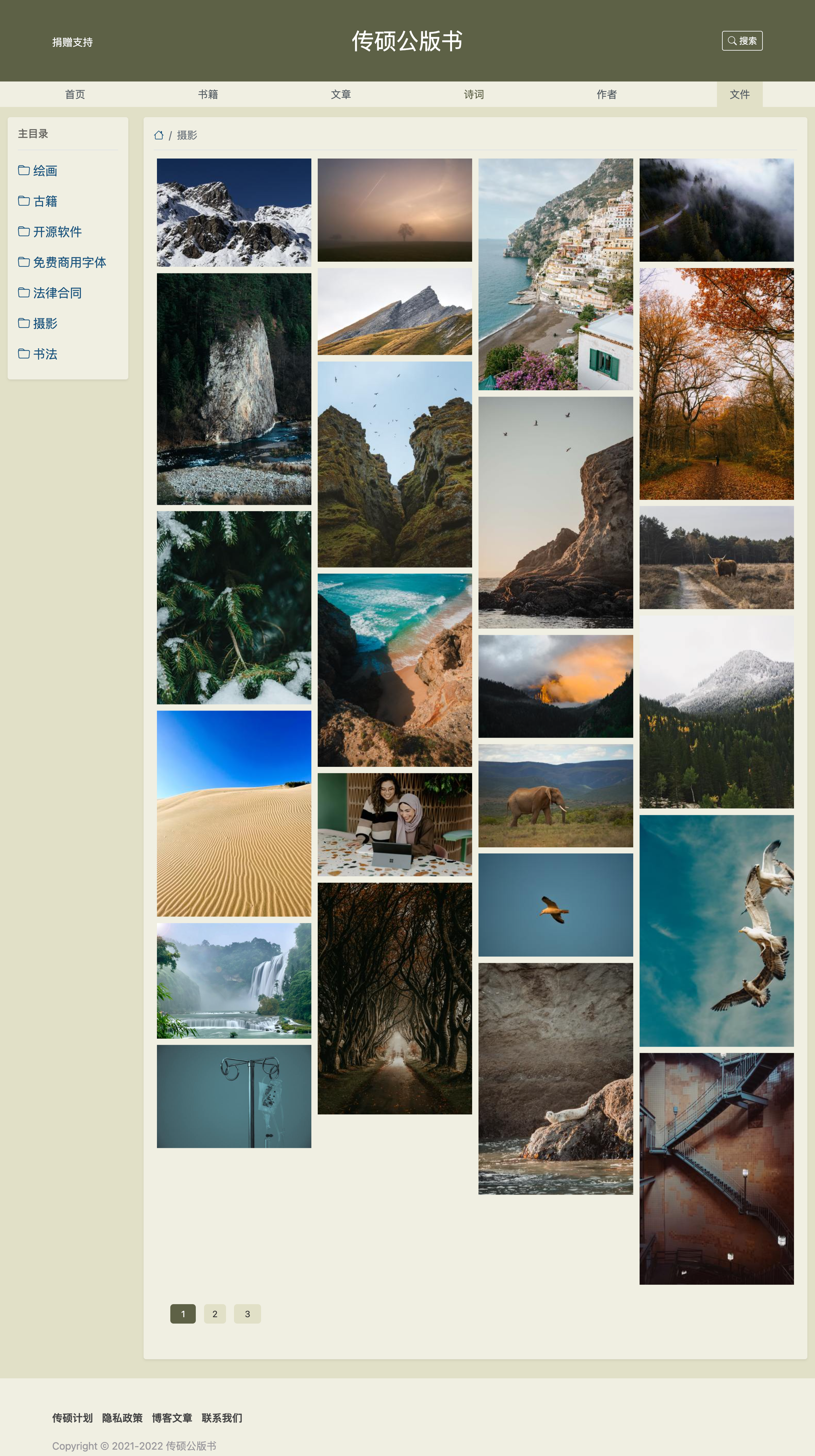Open the 隐私政策 footer link

(122, 1417)
